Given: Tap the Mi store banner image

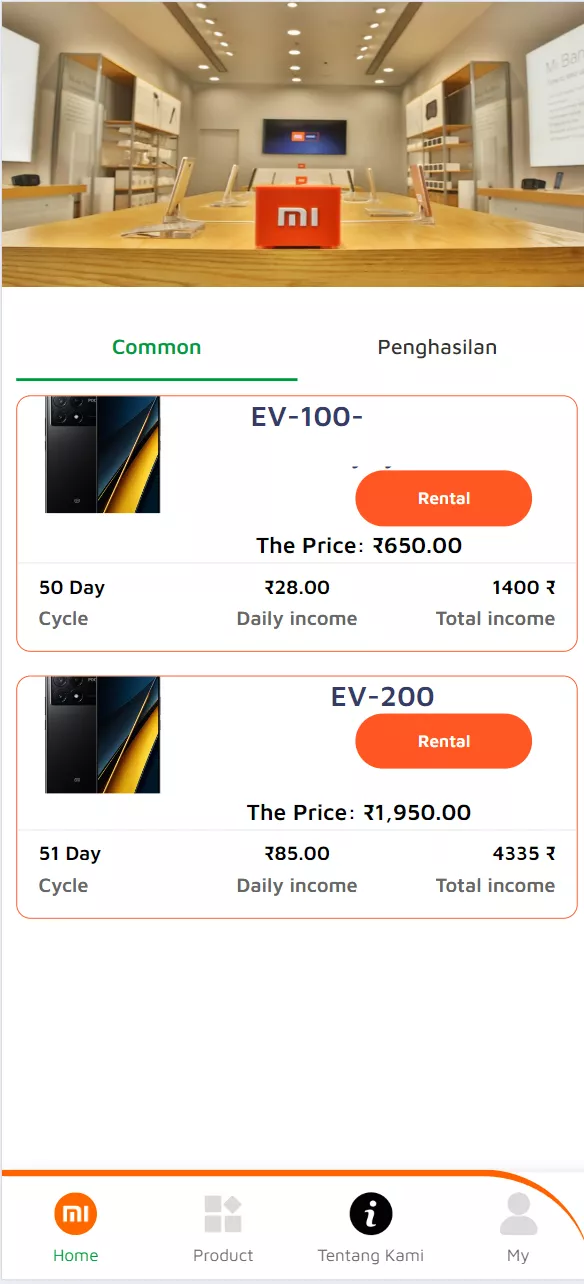Looking at the screenshot, I should [292, 144].
